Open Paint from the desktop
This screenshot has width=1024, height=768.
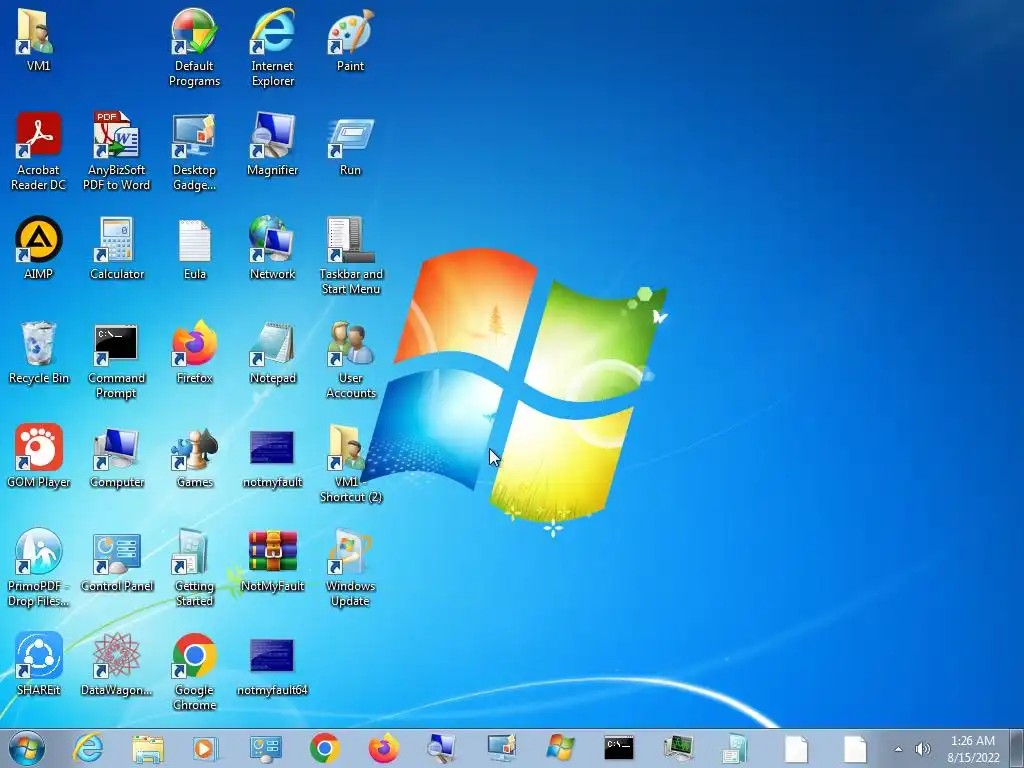pos(350,40)
